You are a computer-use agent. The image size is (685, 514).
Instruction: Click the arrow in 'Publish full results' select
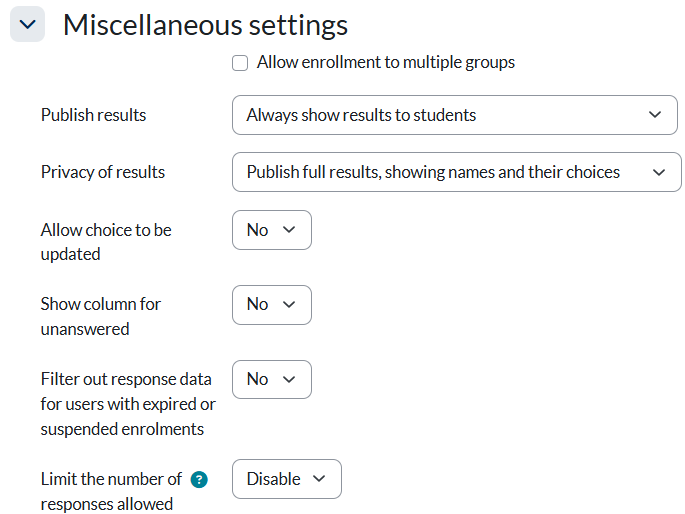[x=659, y=172]
